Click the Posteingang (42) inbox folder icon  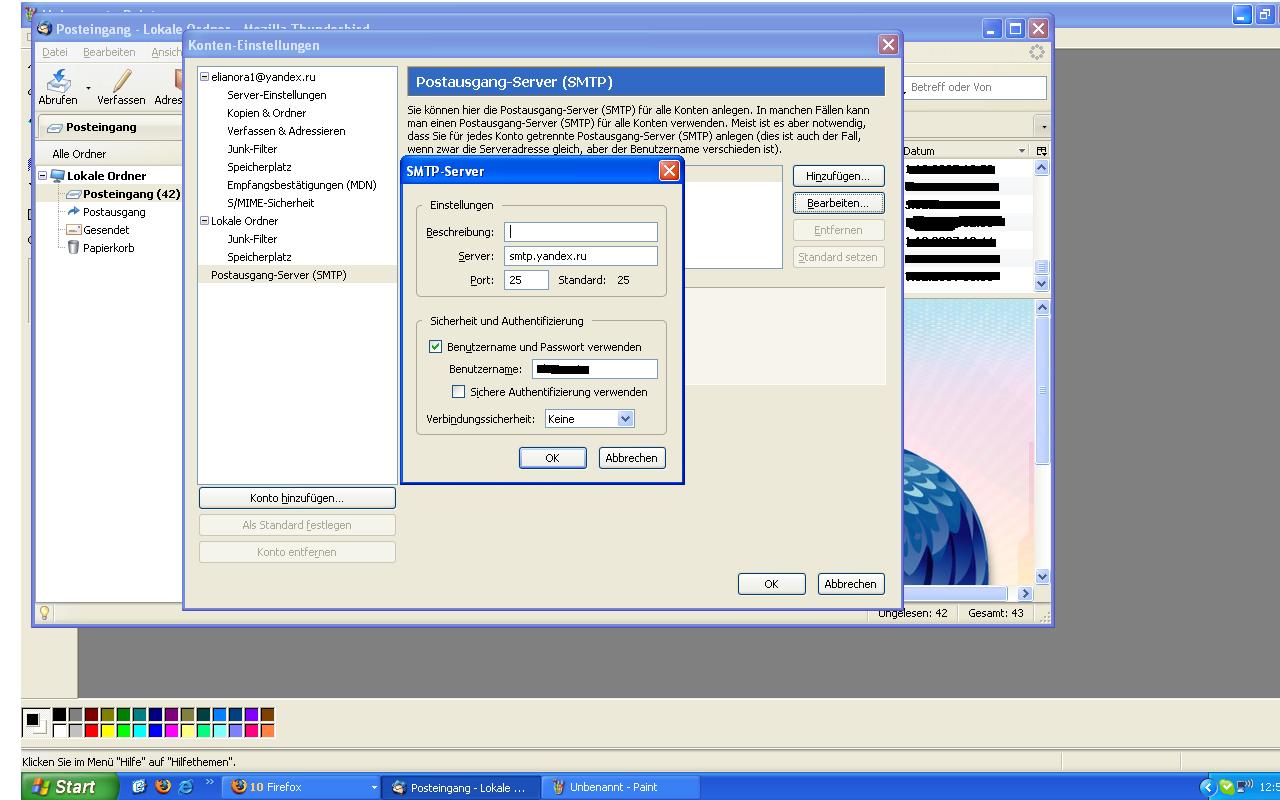73,194
